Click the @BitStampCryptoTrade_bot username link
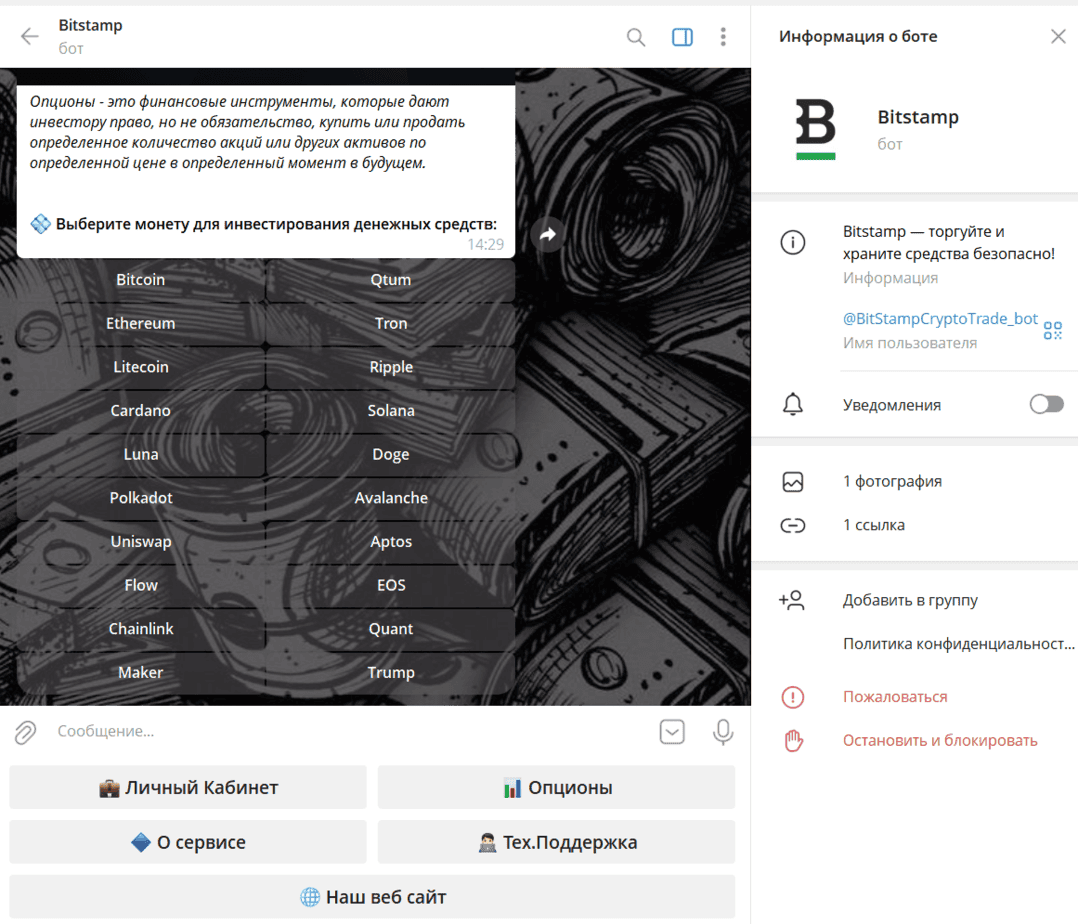This screenshot has width=1078, height=924. [x=940, y=319]
